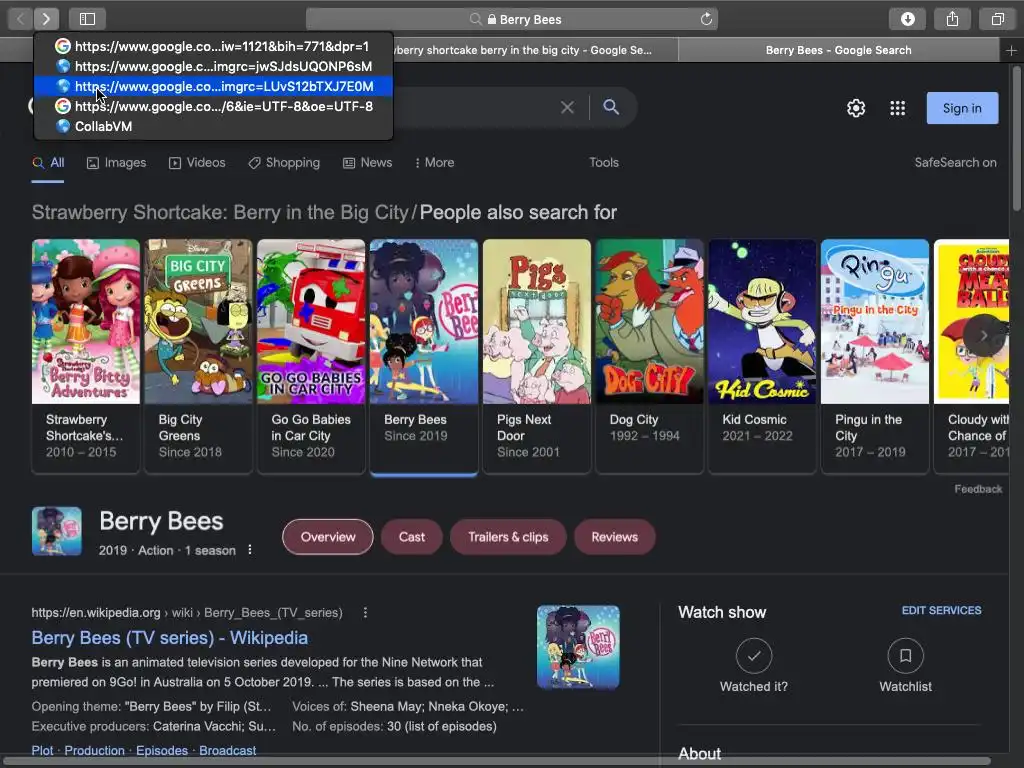Open the Berry Bees carousel card
Screen dimensions: 1024x768
[x=424, y=356]
